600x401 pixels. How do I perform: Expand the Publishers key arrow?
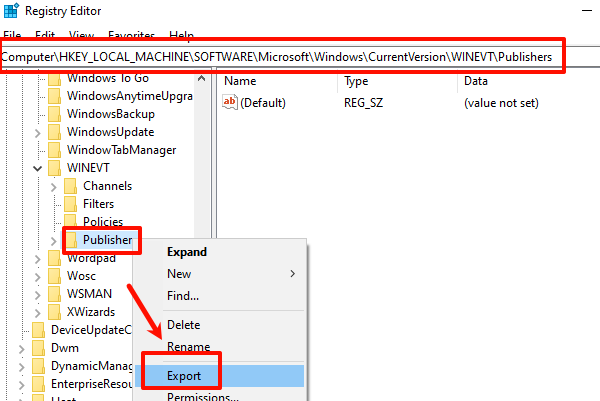(54, 241)
